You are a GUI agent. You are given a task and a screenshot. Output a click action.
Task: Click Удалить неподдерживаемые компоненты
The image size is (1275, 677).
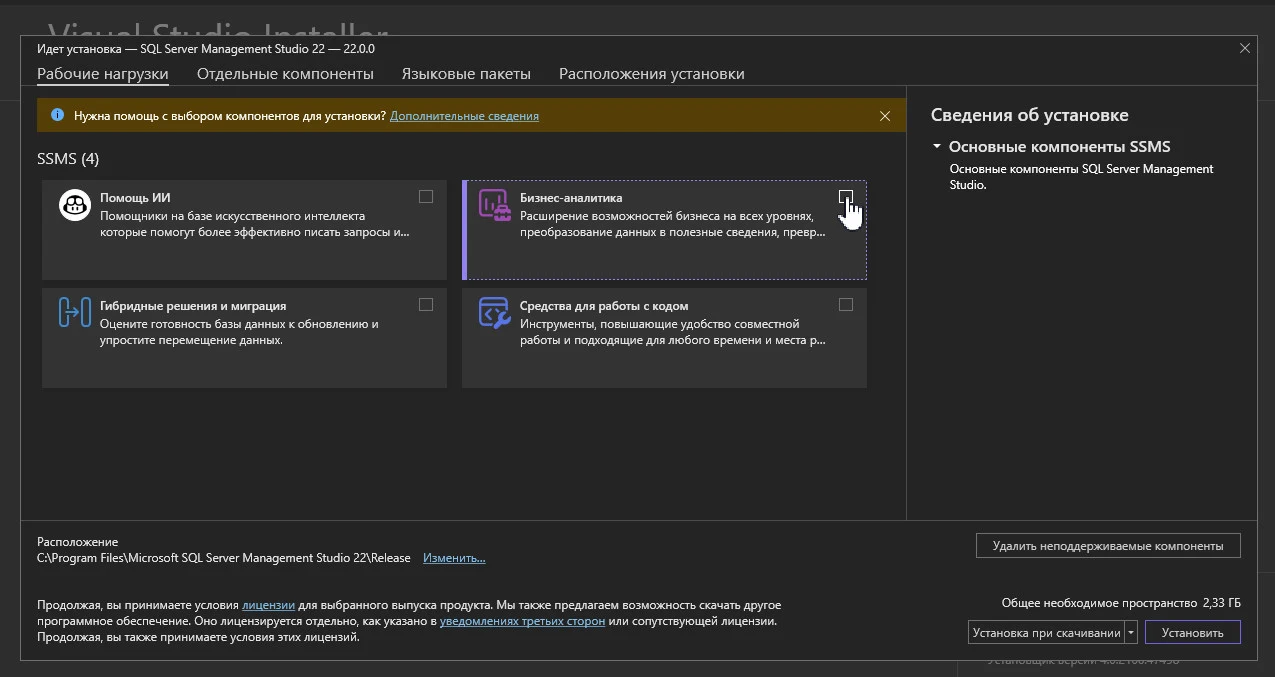(x=1108, y=545)
